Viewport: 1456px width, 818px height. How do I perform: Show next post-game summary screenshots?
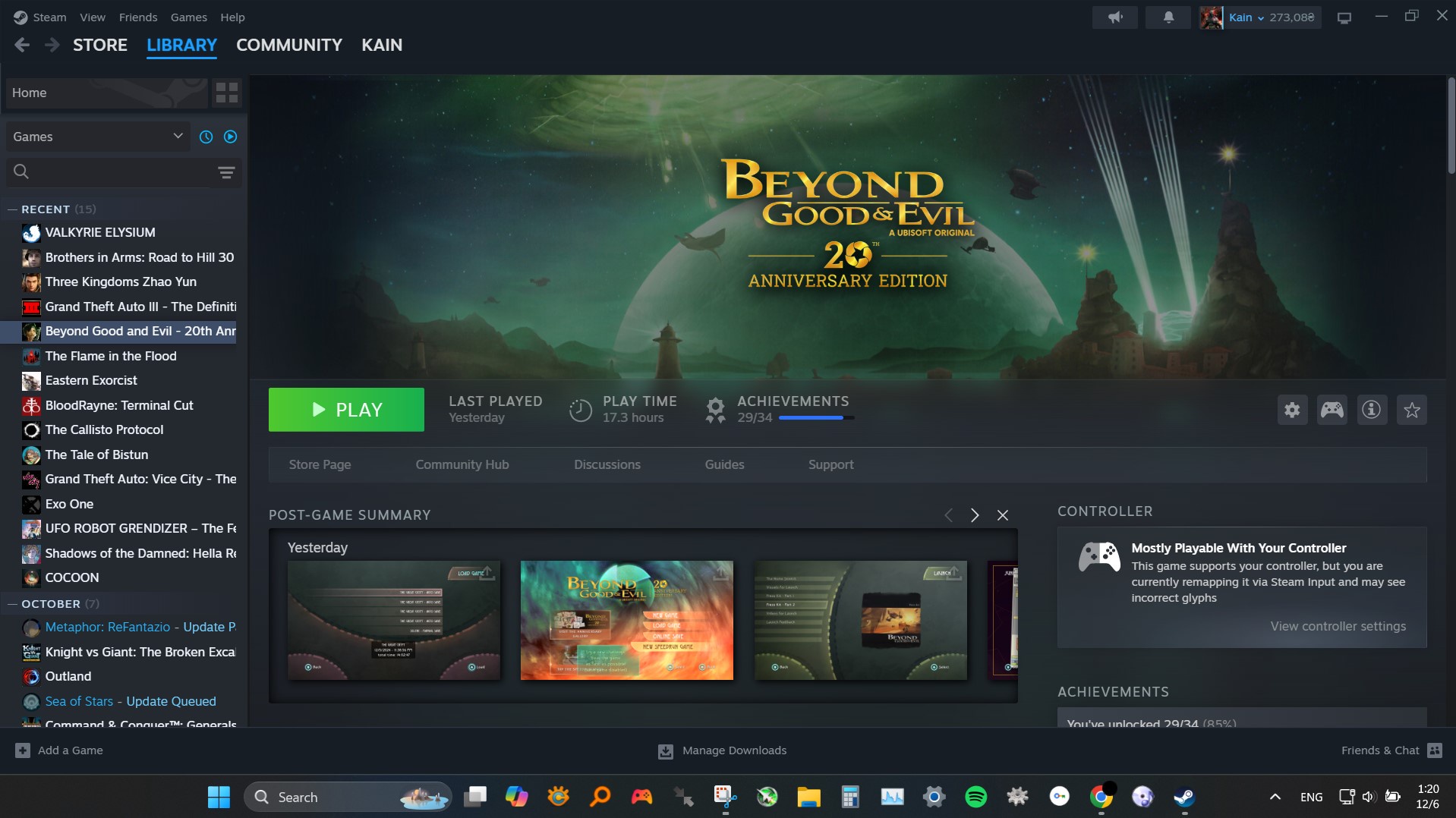[x=975, y=515]
